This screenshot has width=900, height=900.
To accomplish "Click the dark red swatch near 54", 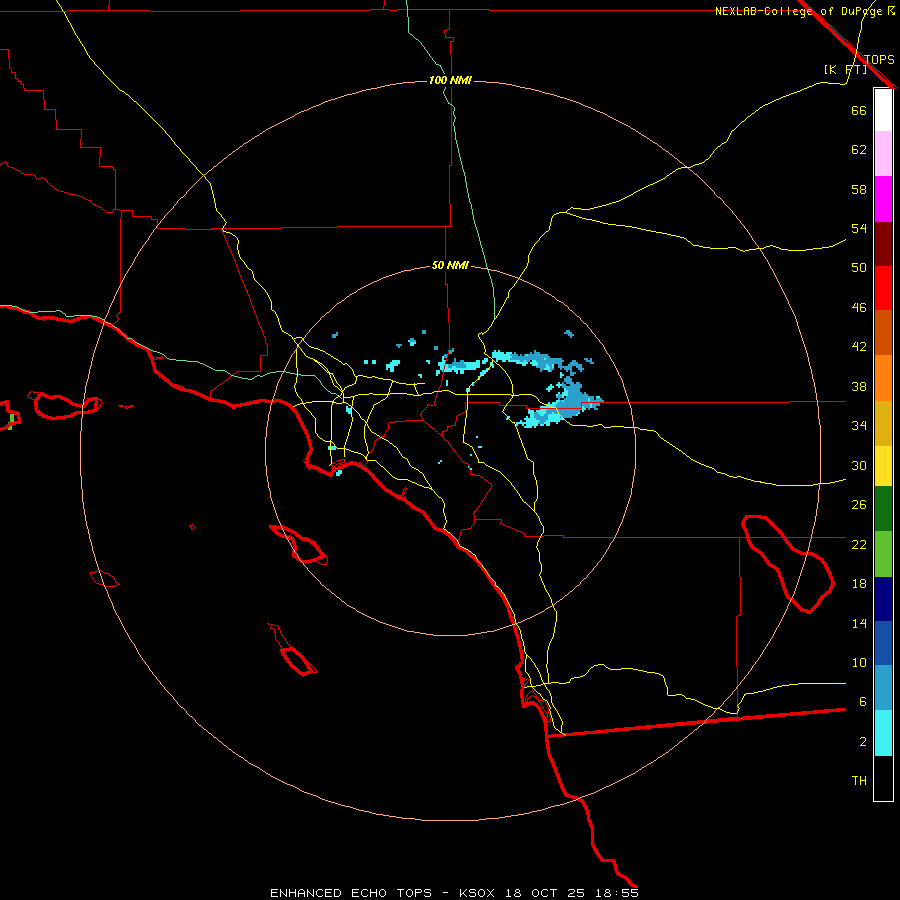I will [x=883, y=243].
